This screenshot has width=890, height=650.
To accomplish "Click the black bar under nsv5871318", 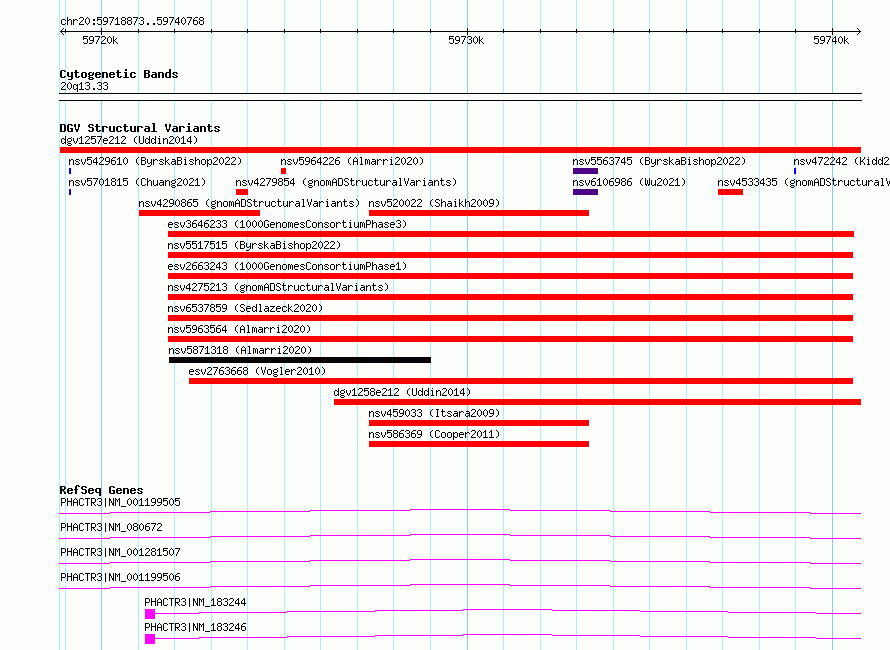I will 300,360.
